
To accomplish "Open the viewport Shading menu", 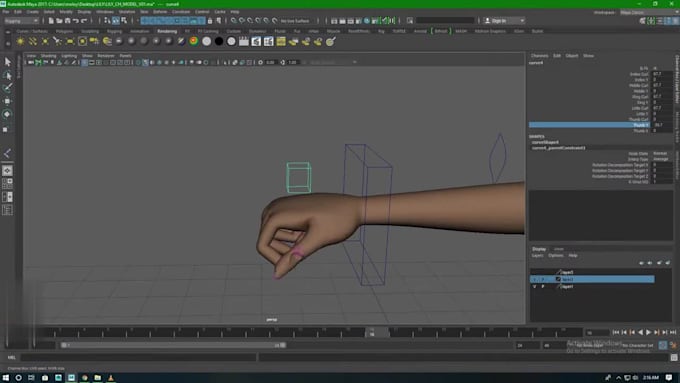I will 49,56.
